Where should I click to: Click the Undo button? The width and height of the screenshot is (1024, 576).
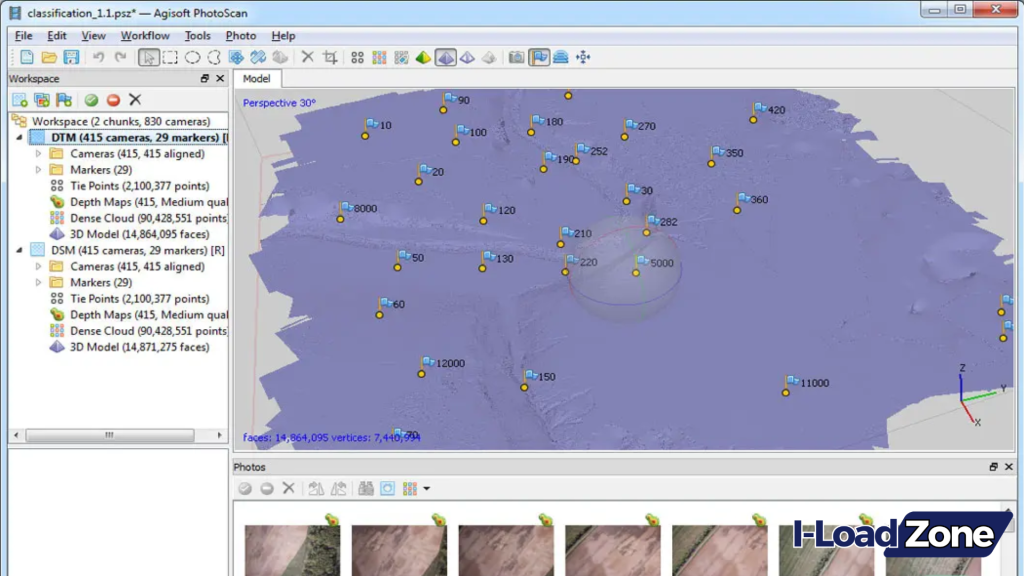tap(97, 57)
